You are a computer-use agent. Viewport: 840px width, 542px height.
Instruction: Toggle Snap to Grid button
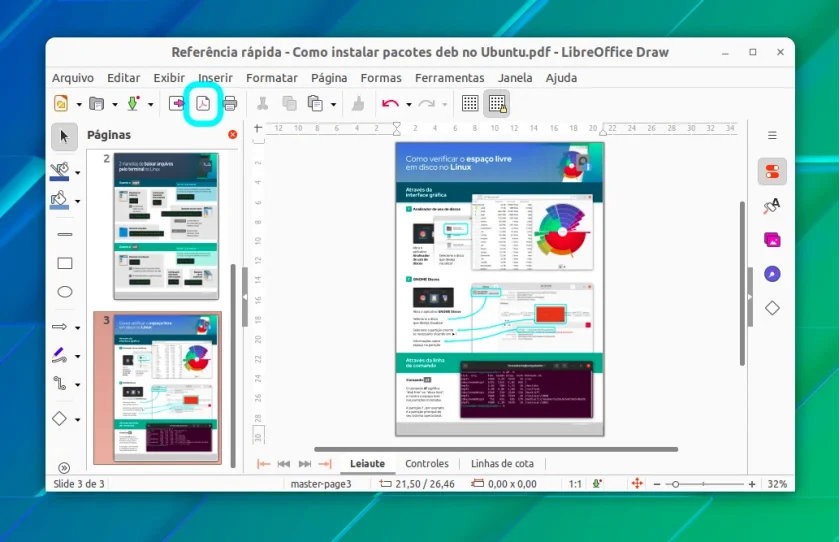pos(497,103)
